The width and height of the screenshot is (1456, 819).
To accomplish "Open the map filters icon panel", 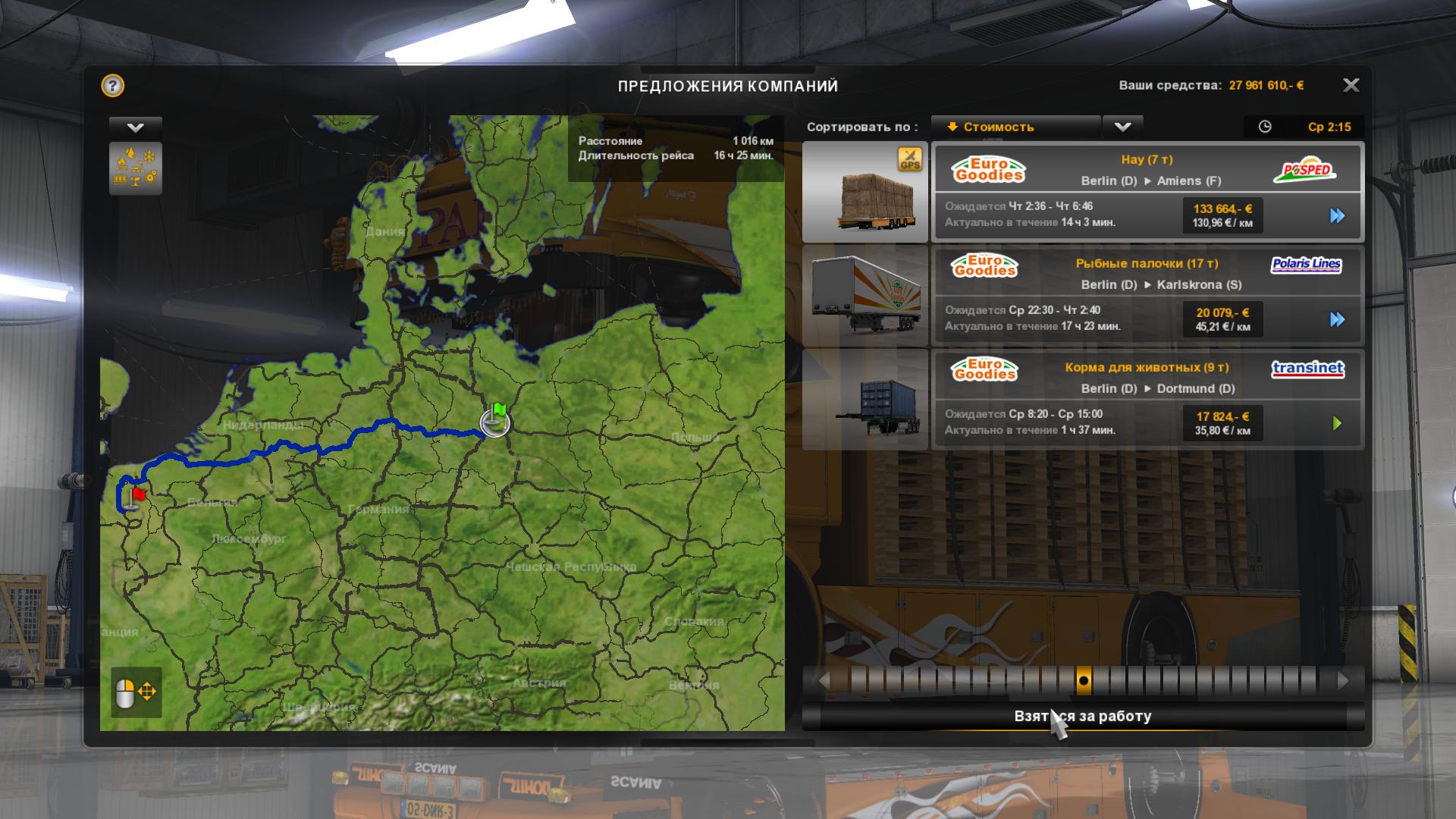I will [x=136, y=168].
